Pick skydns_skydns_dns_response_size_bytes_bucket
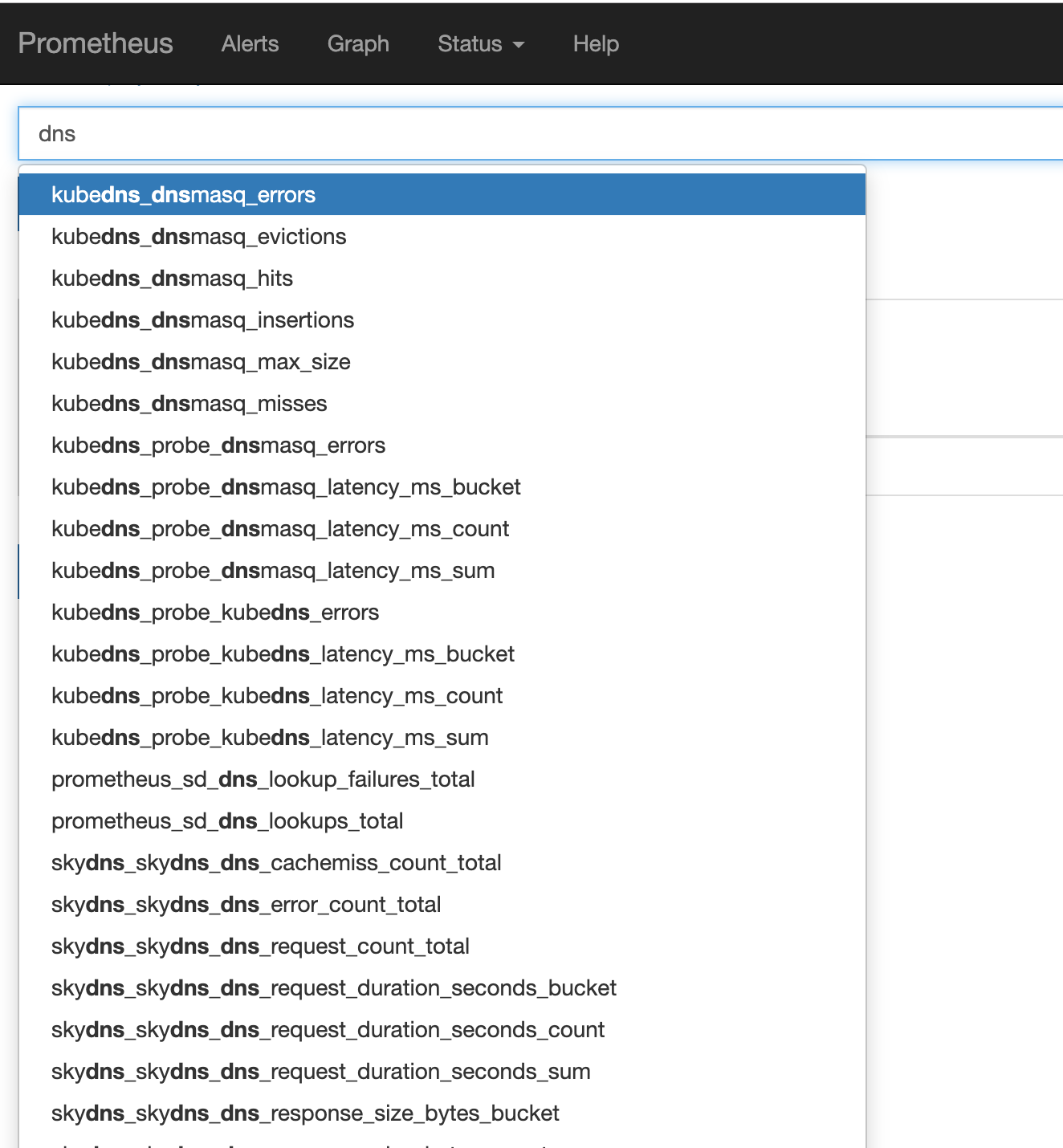 442,1113
